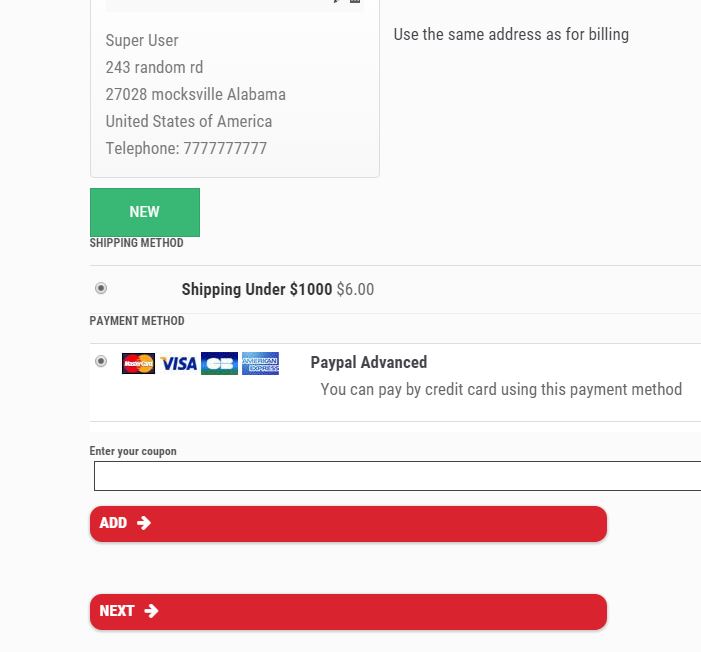Image resolution: width=701 pixels, height=652 pixels.
Task: Select the Super User address name
Action: pyautogui.click(x=142, y=41)
